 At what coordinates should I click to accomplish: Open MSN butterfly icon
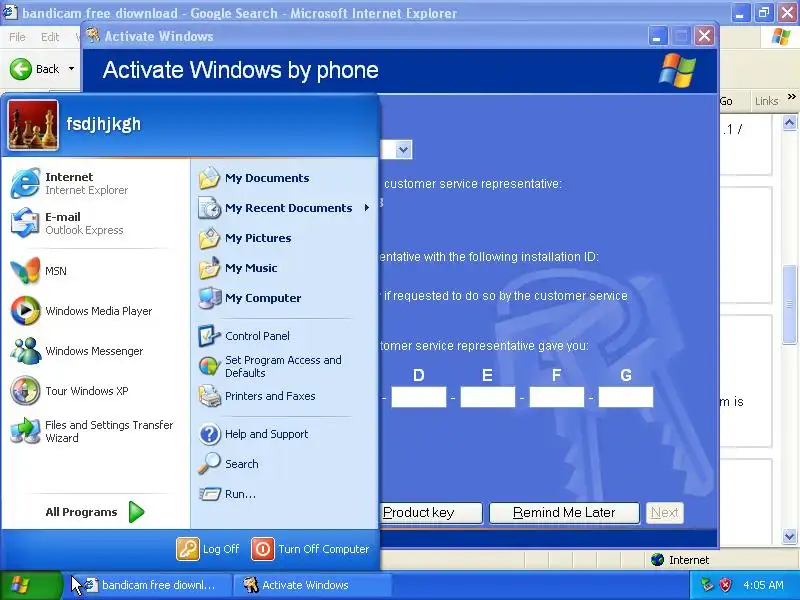pos(25,270)
